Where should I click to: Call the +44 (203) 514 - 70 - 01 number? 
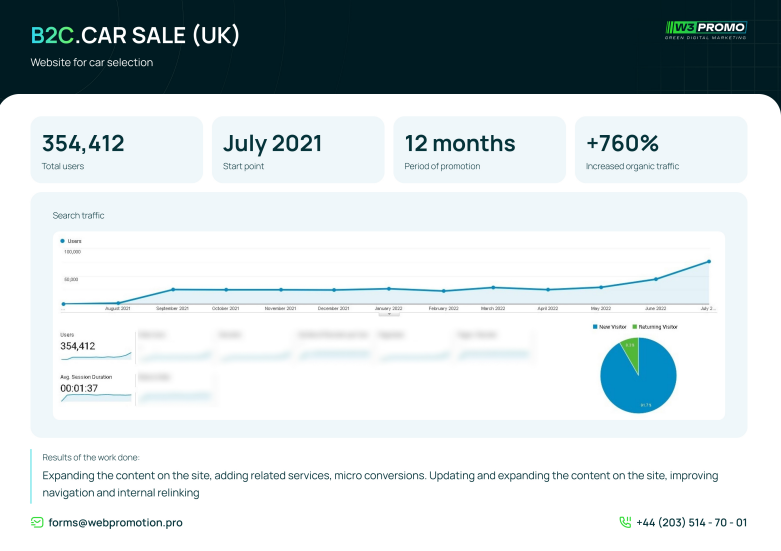(x=691, y=522)
